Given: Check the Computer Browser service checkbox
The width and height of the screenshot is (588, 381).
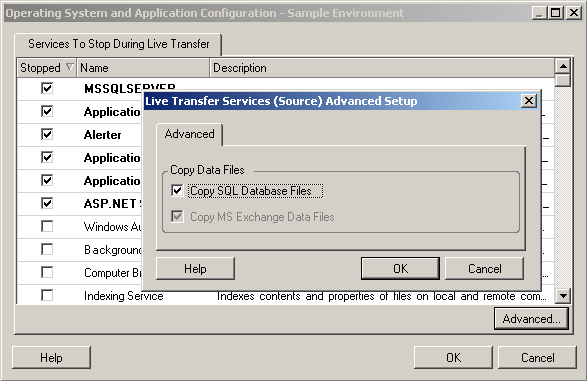Looking at the screenshot, I should pyautogui.click(x=47, y=272).
